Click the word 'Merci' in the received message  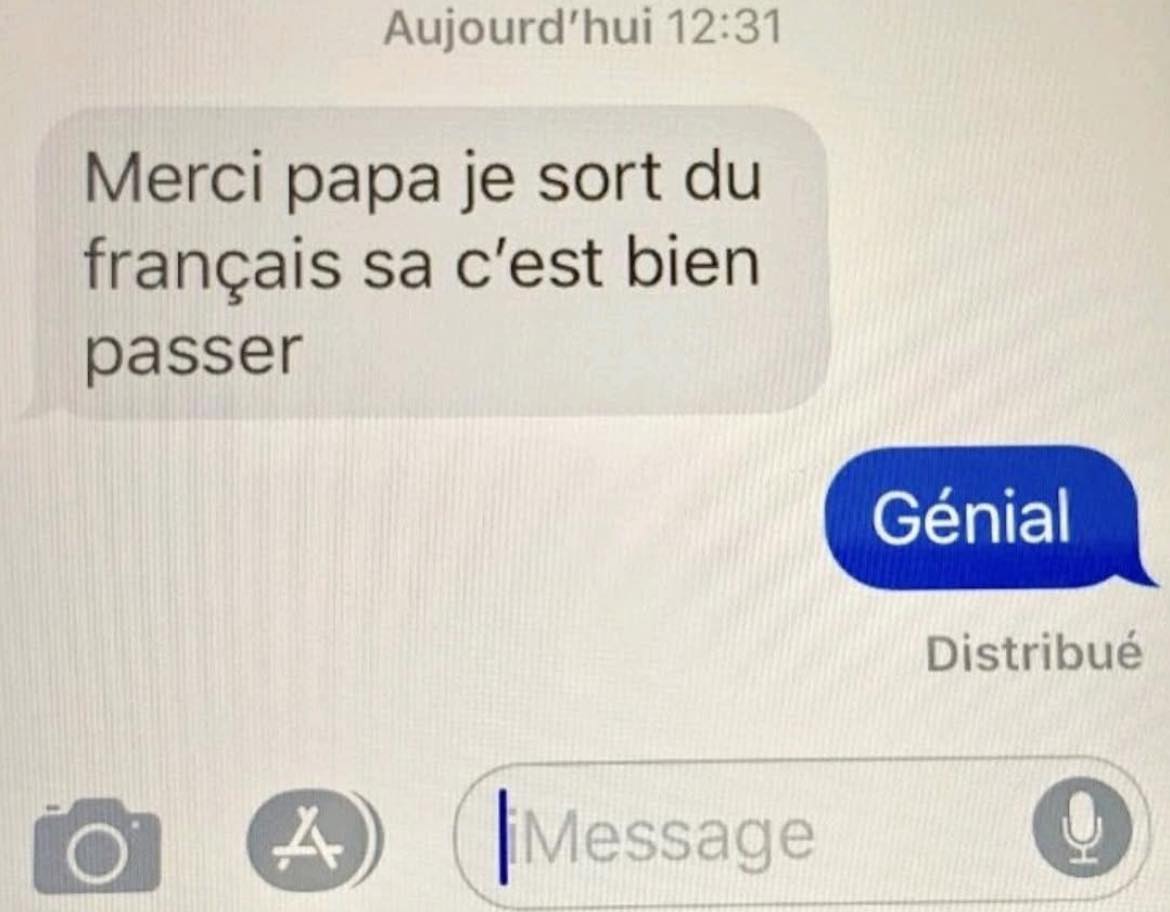click(x=175, y=178)
